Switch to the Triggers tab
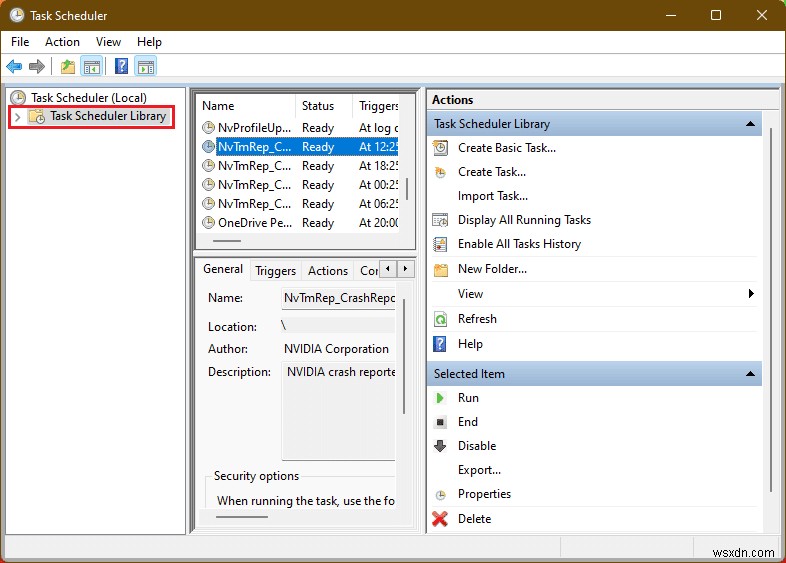 (x=276, y=271)
